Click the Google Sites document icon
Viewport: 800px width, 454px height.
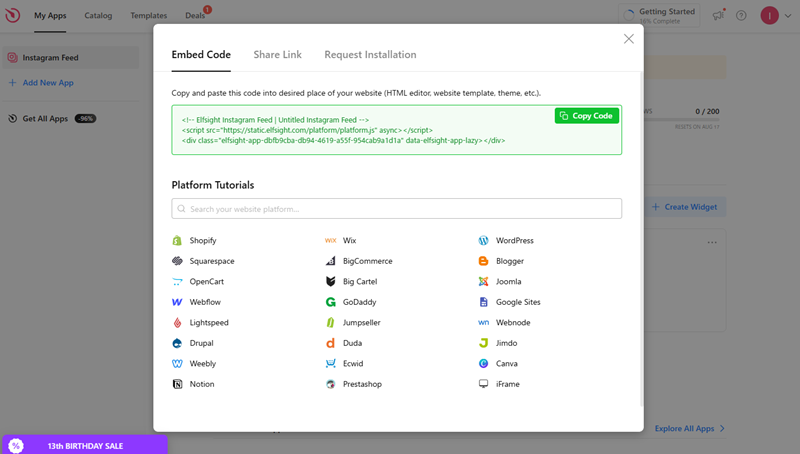point(483,302)
